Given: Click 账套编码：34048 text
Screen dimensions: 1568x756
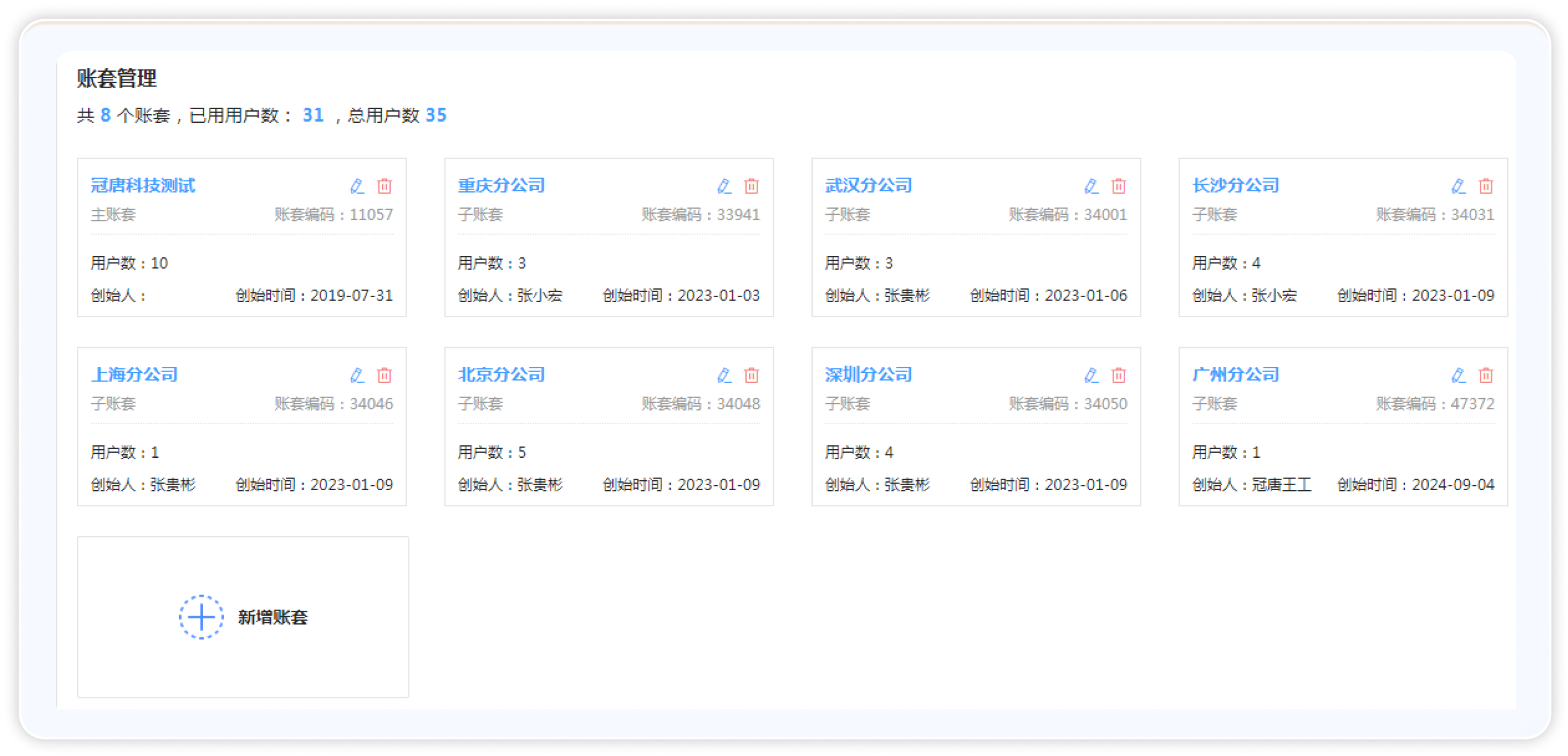Looking at the screenshot, I should click(x=700, y=403).
